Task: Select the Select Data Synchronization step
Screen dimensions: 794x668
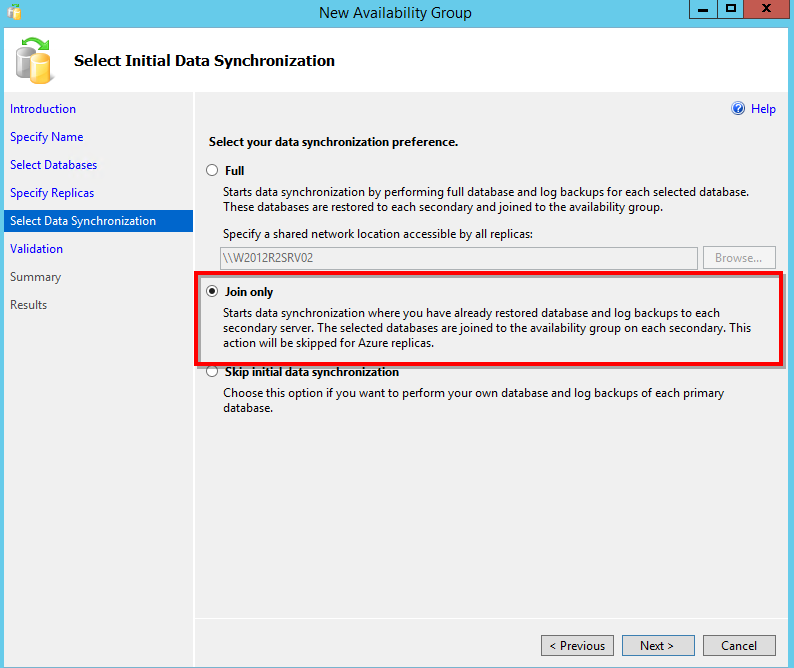Action: click(83, 221)
